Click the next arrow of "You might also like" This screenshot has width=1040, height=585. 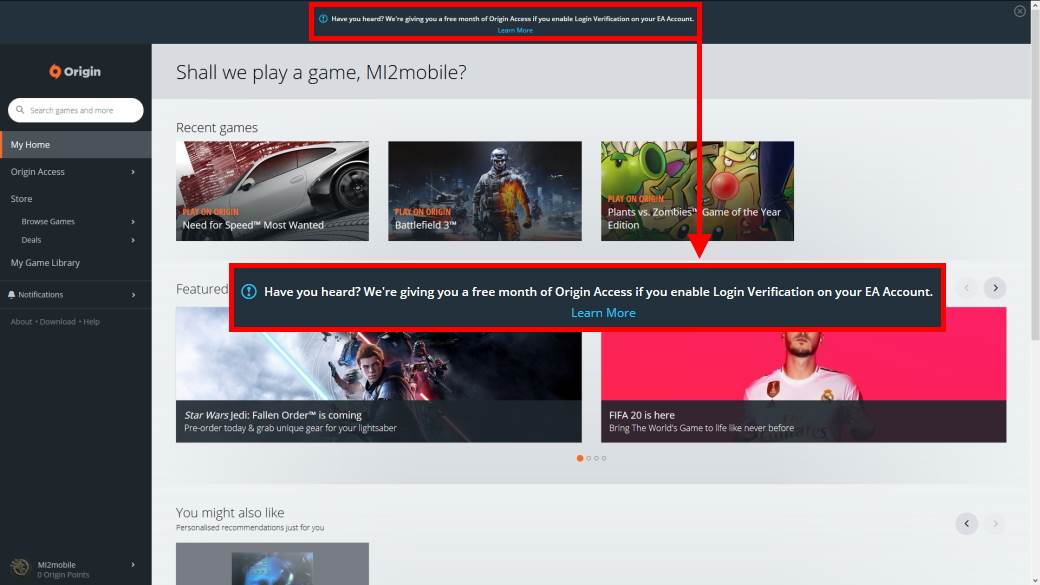[x=994, y=523]
